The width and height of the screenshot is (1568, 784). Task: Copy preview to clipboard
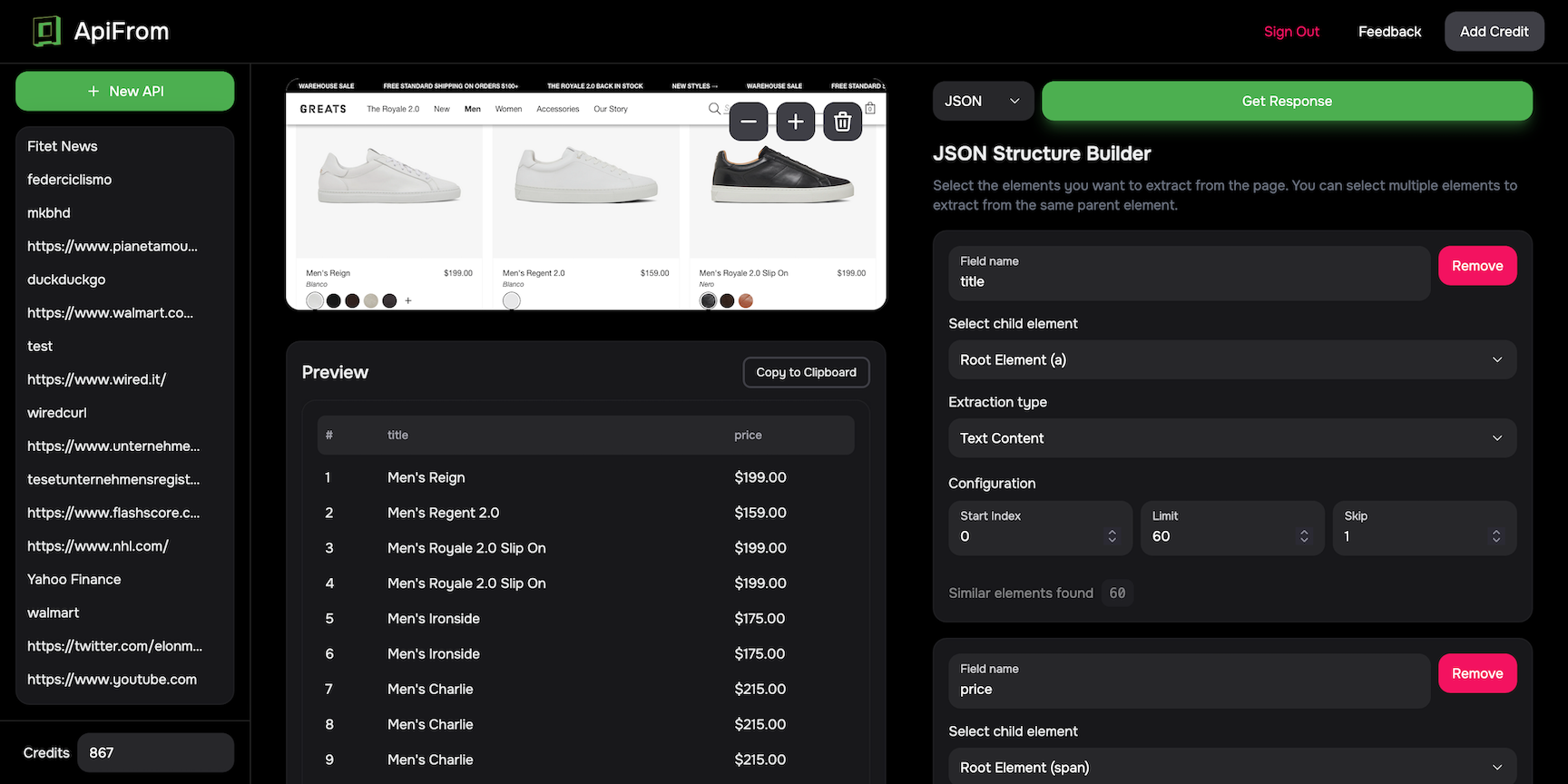(806, 372)
